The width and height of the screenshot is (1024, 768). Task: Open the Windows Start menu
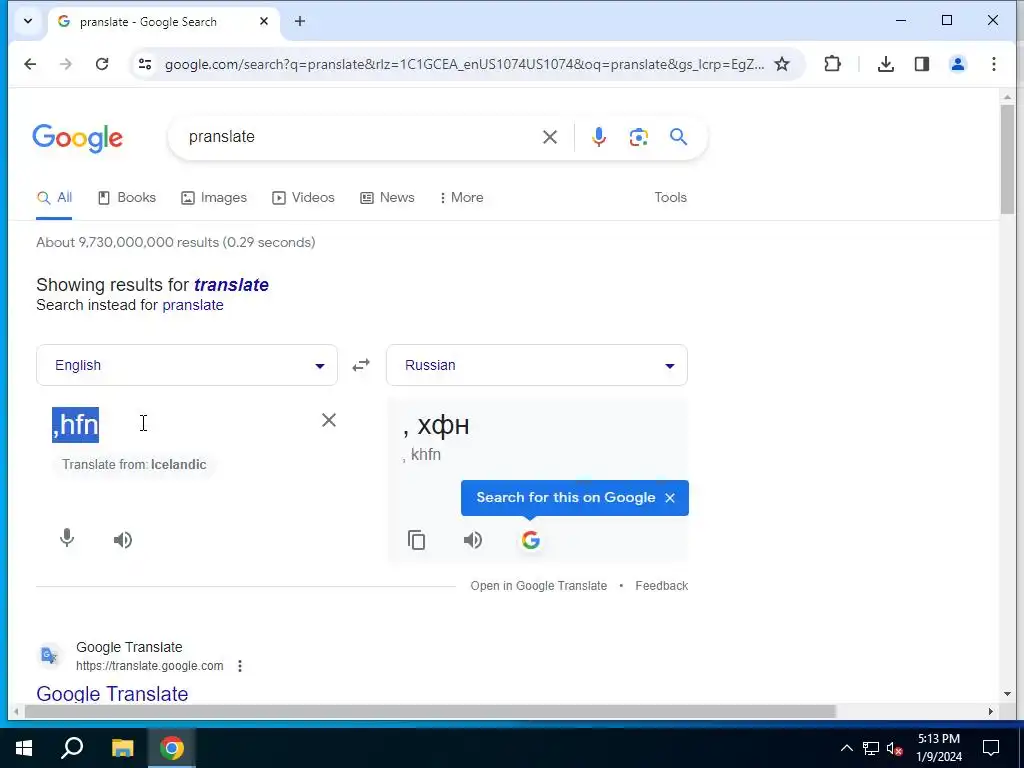24,748
